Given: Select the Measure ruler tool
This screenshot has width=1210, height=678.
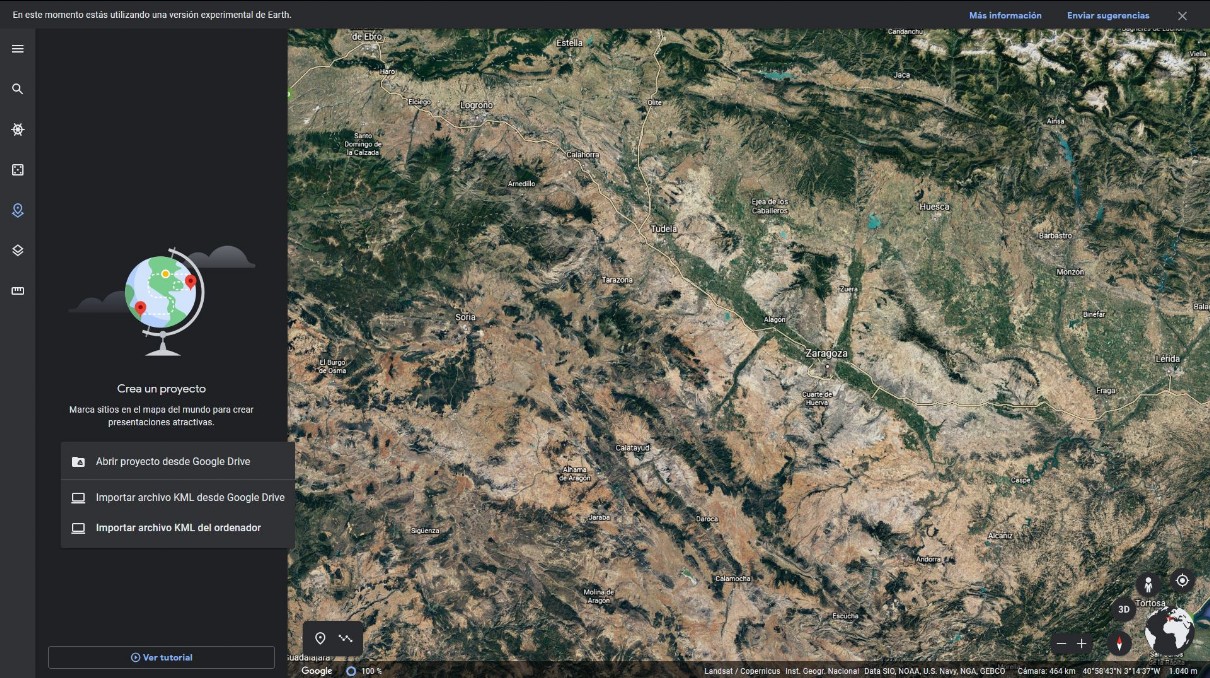Looking at the screenshot, I should [x=17, y=291].
